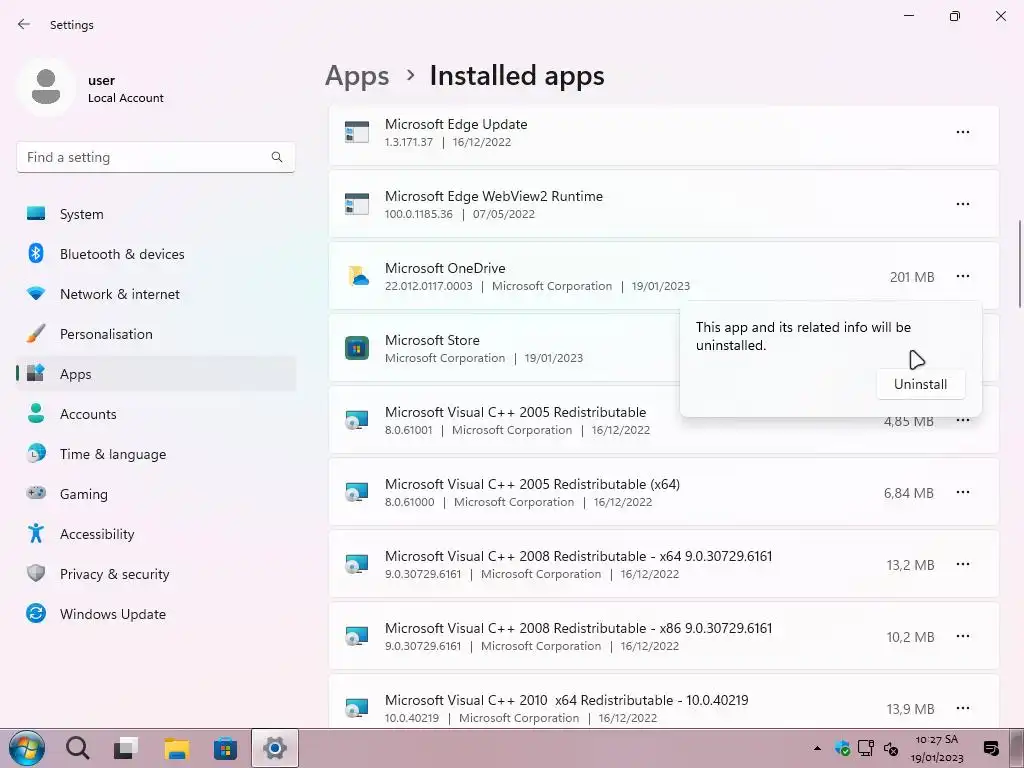Click the muted volume tray icon
This screenshot has width=1024, height=768.
[x=891, y=748]
